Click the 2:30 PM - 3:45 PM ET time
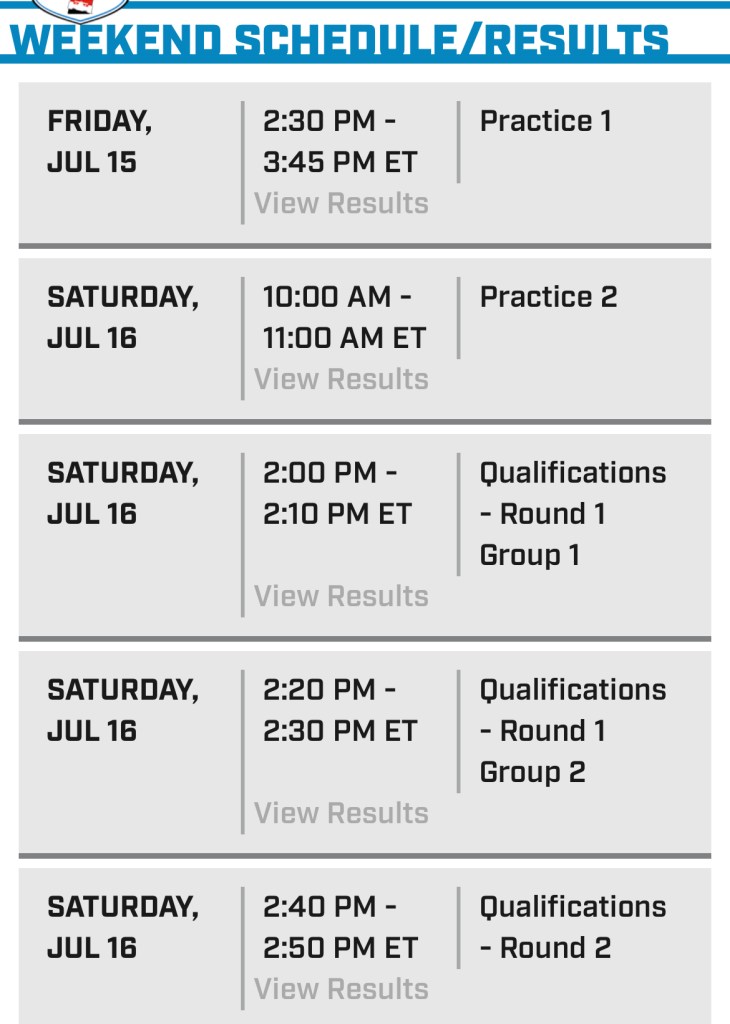 pyautogui.click(x=339, y=142)
